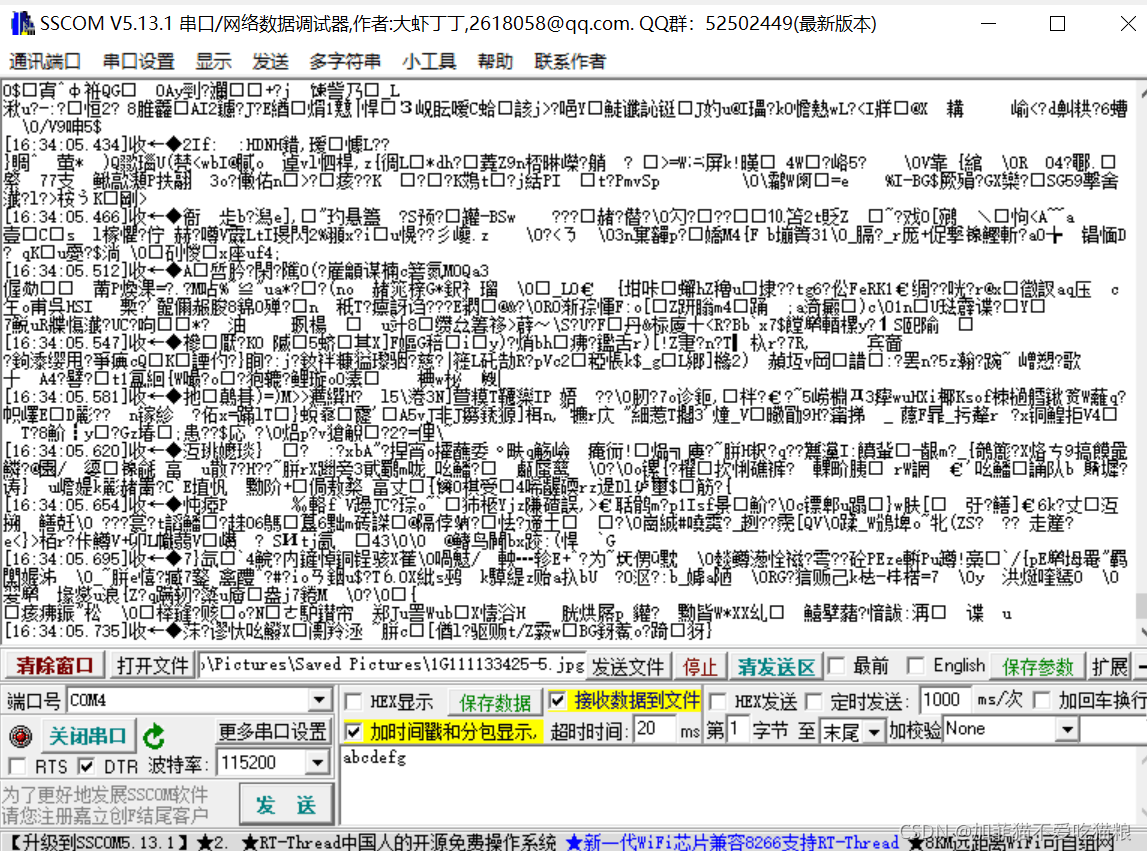Disable the 接收数据到文件 option
The width and height of the screenshot is (1147, 851).
pos(555,700)
